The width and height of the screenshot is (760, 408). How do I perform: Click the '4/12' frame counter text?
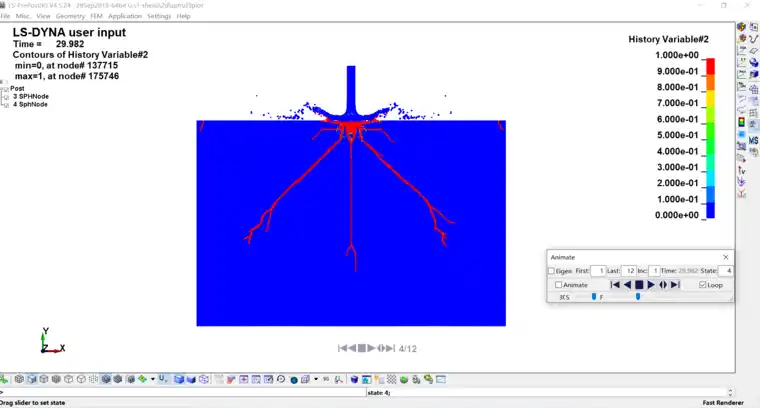point(408,348)
